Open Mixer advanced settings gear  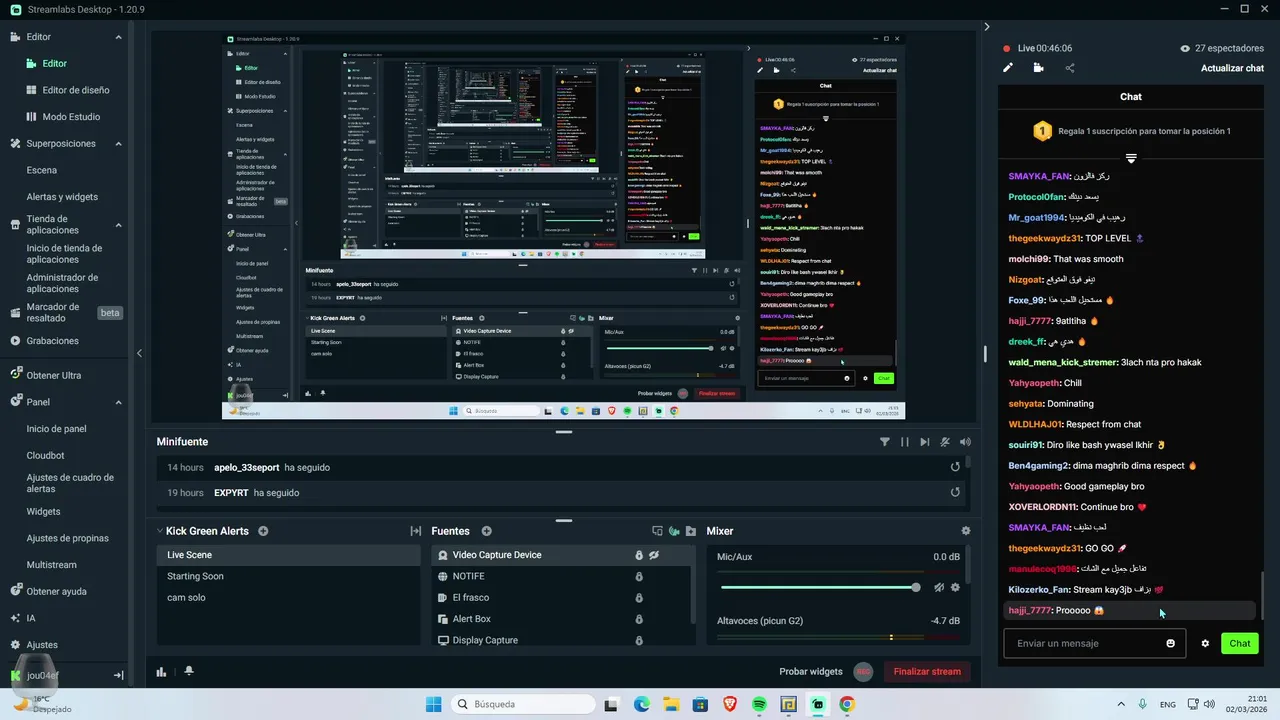click(965, 531)
